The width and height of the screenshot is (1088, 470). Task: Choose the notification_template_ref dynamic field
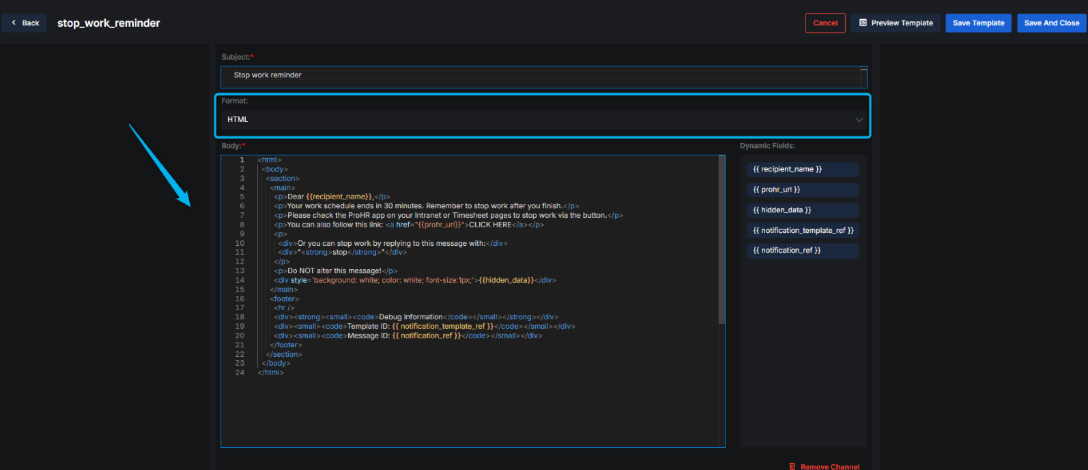803,230
